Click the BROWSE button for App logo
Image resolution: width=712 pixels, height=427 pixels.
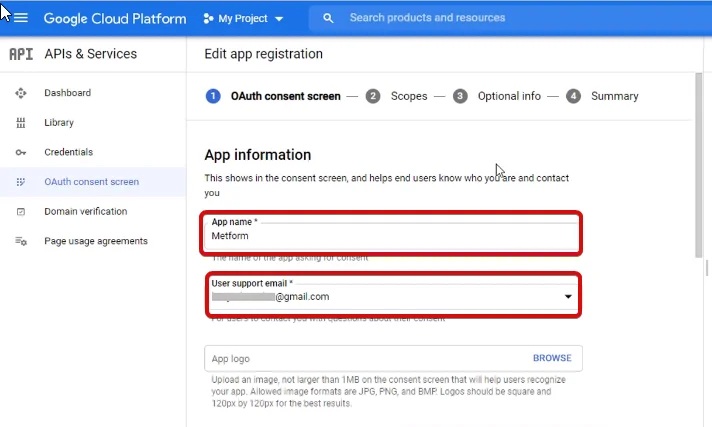pyautogui.click(x=552, y=358)
